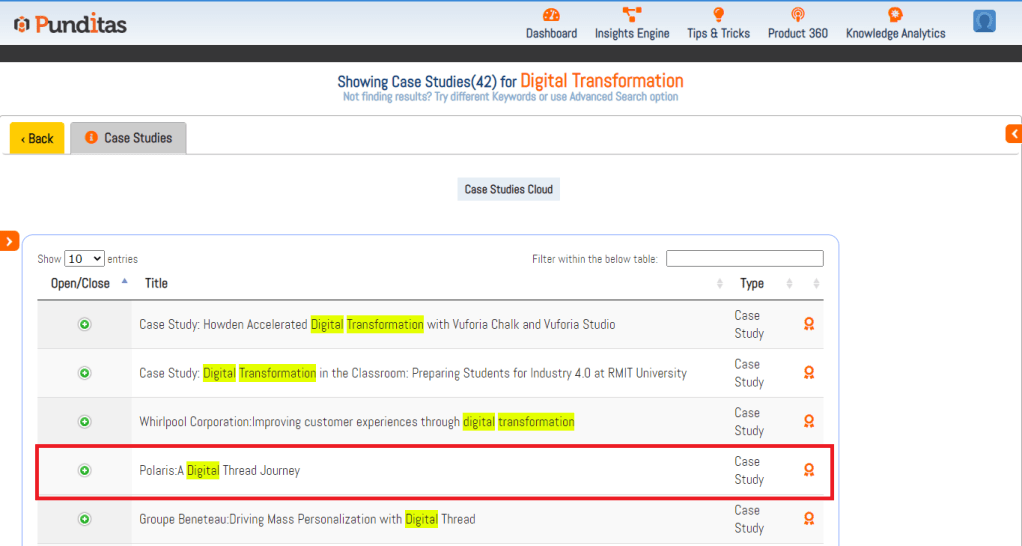Expand the Howden case study row
The width and height of the screenshot is (1022, 546).
pos(85,324)
